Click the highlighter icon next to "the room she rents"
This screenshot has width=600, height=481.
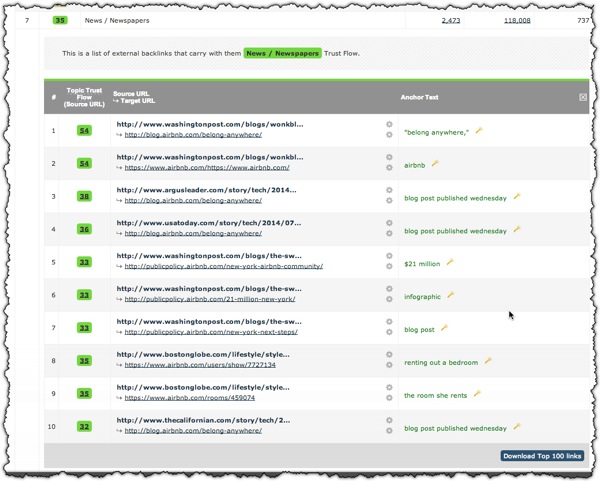(478, 394)
